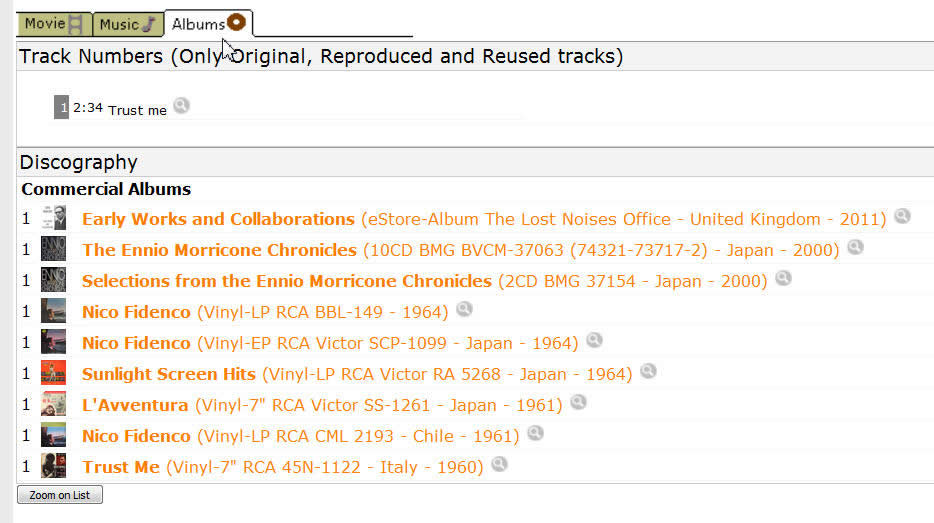Open The Ennio Morricone Chronicles link

[219, 250]
